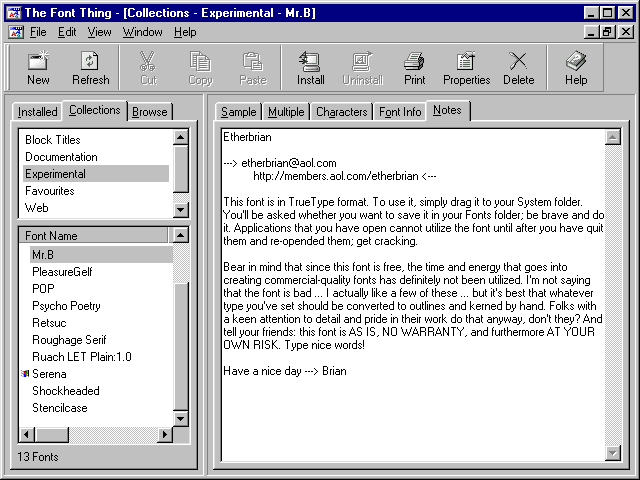Select the Block Titles collection
Screen dimensions: 640x480
96,140
